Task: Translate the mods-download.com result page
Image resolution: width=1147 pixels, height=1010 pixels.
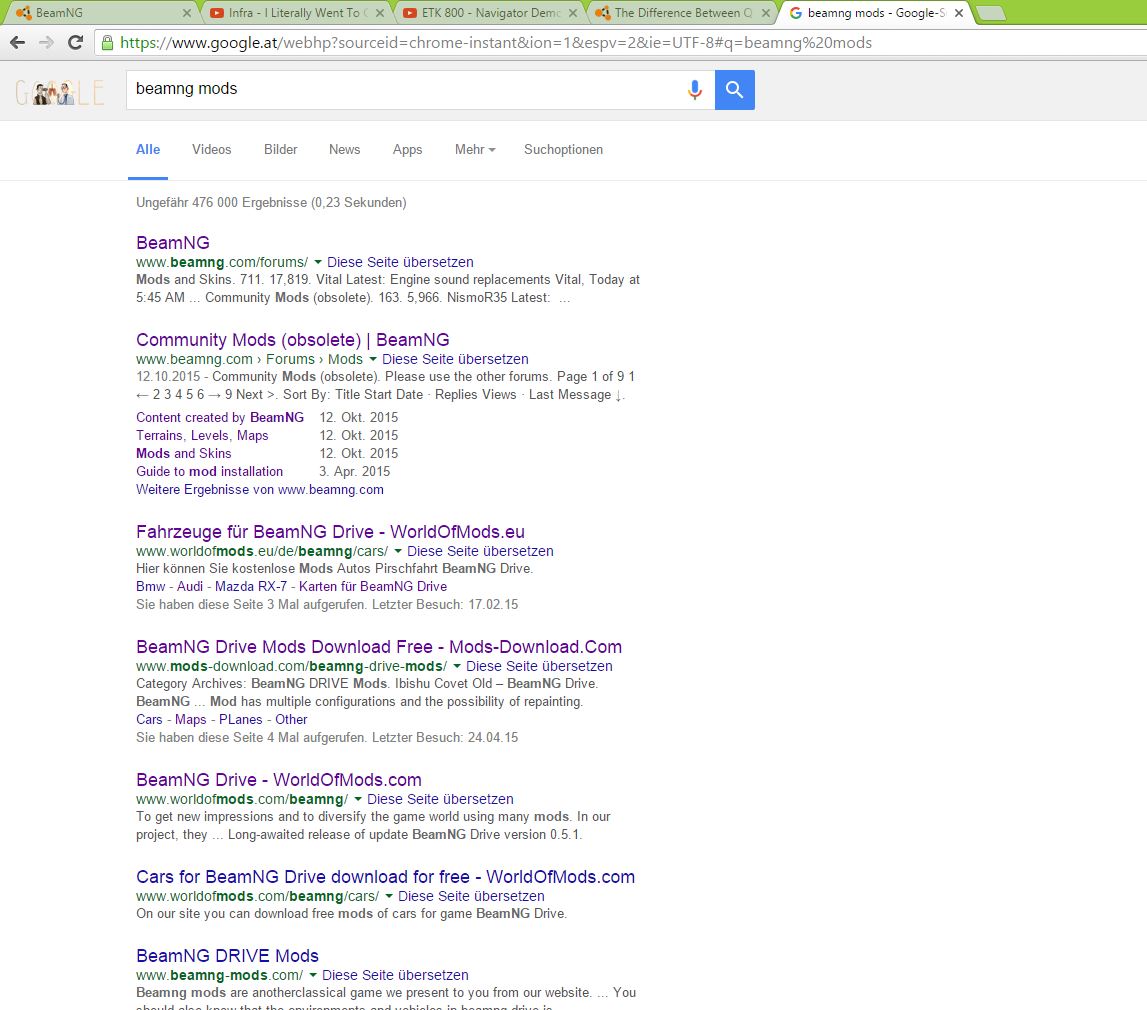Action: pos(539,666)
